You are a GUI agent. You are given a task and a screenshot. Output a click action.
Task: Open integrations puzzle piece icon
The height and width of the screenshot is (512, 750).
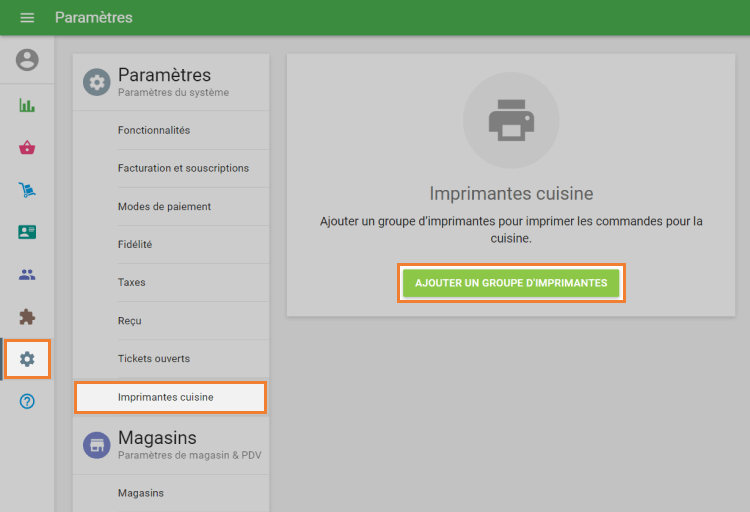point(27,317)
